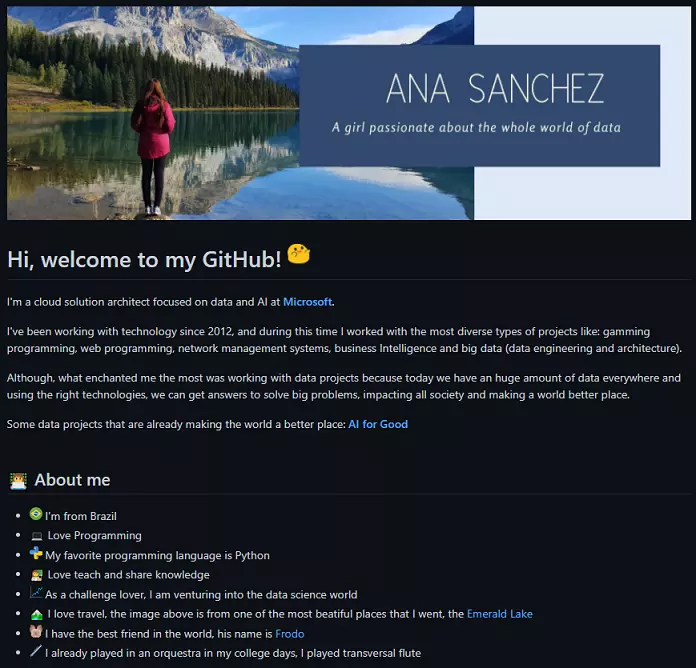Follow the Emerald Lake link
The image size is (696, 668).
pyautogui.click(x=499, y=614)
